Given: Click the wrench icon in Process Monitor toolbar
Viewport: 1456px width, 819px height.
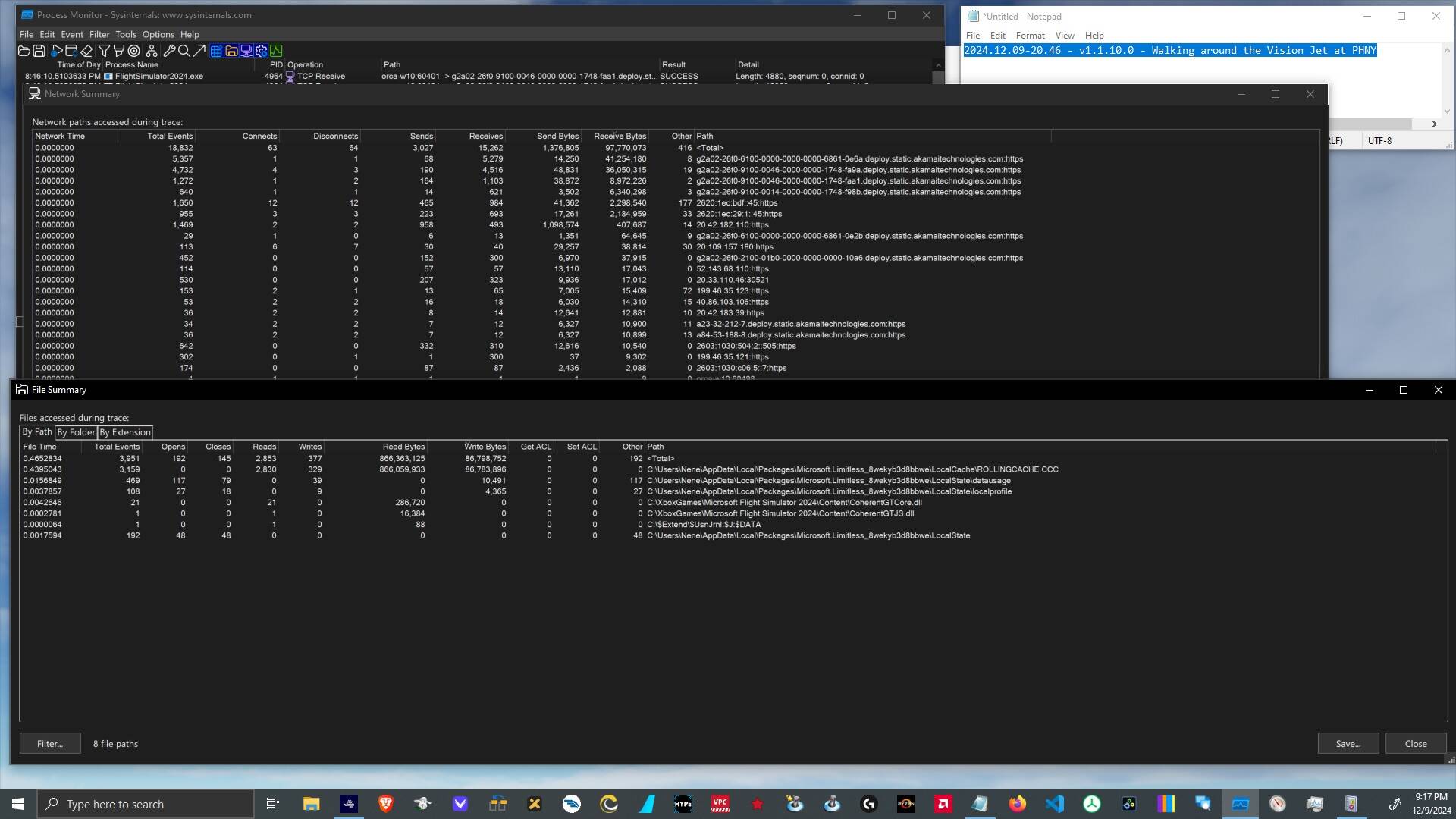Looking at the screenshot, I should coord(169,51).
